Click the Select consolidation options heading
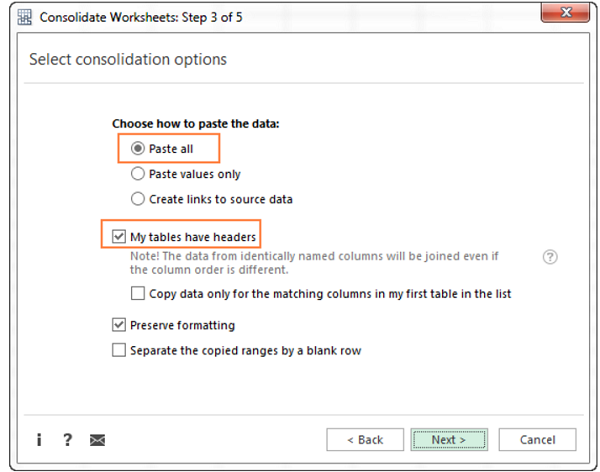Screen dimensions: 600x472 [x=128, y=60]
